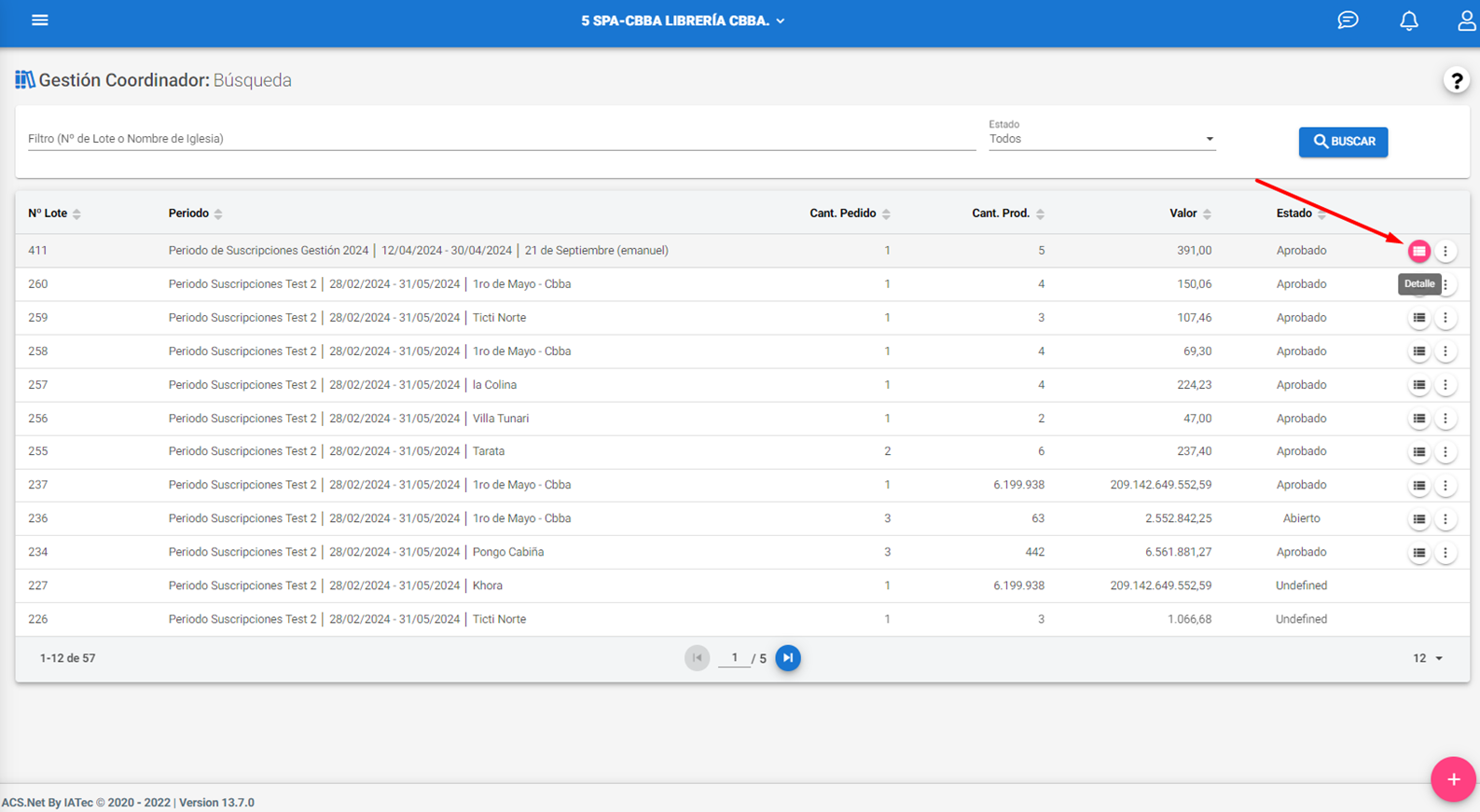The image size is (1480, 812).
Task: Open more options for lote 260
Action: pyautogui.click(x=1446, y=284)
